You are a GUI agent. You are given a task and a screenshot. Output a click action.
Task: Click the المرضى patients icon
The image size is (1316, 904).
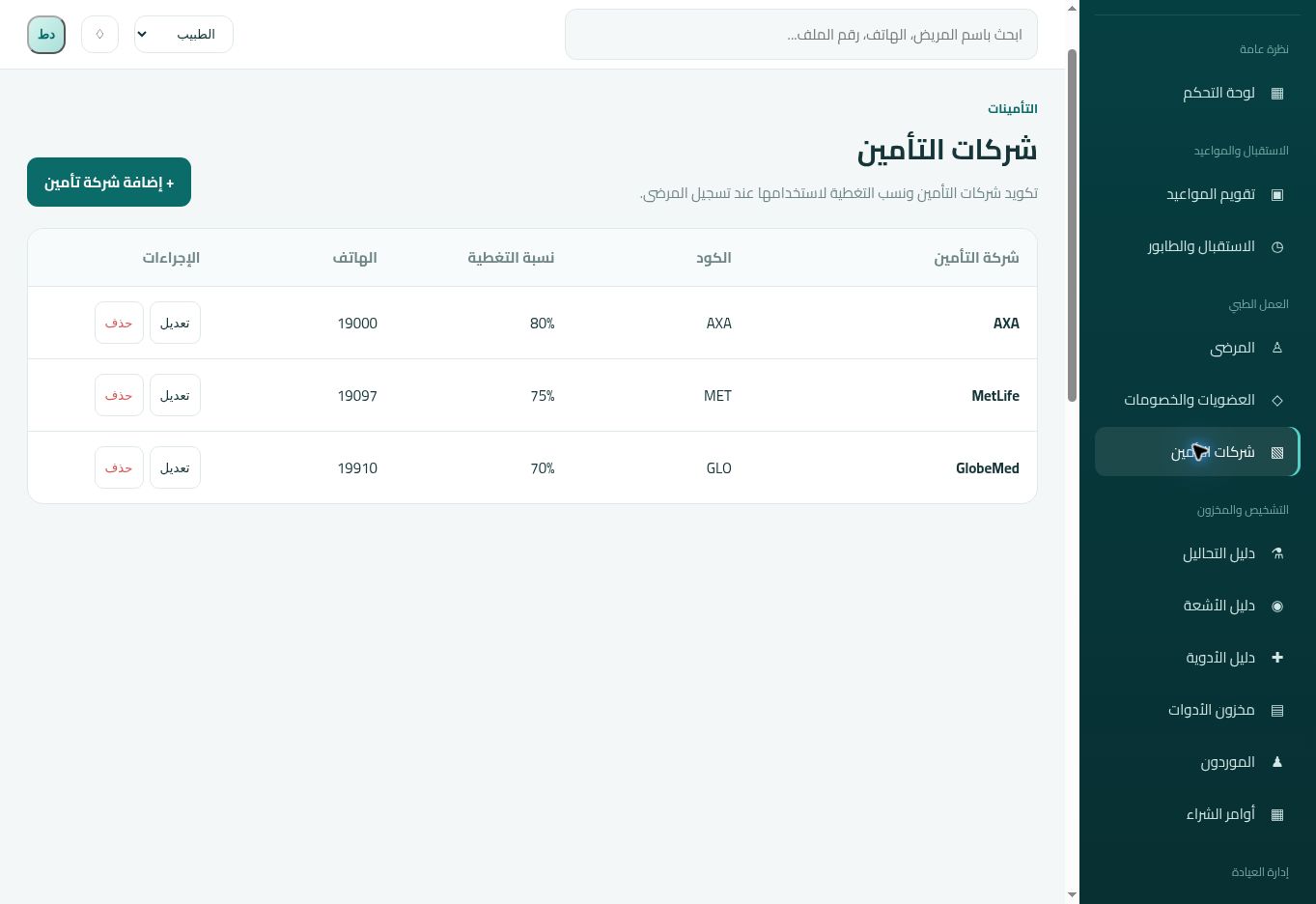coord(1277,348)
